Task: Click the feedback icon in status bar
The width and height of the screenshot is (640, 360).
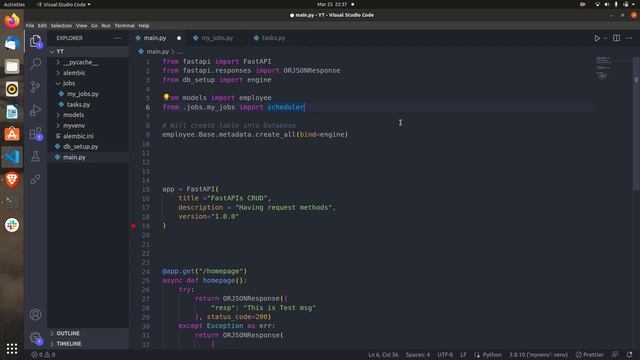Action: pos(615,355)
